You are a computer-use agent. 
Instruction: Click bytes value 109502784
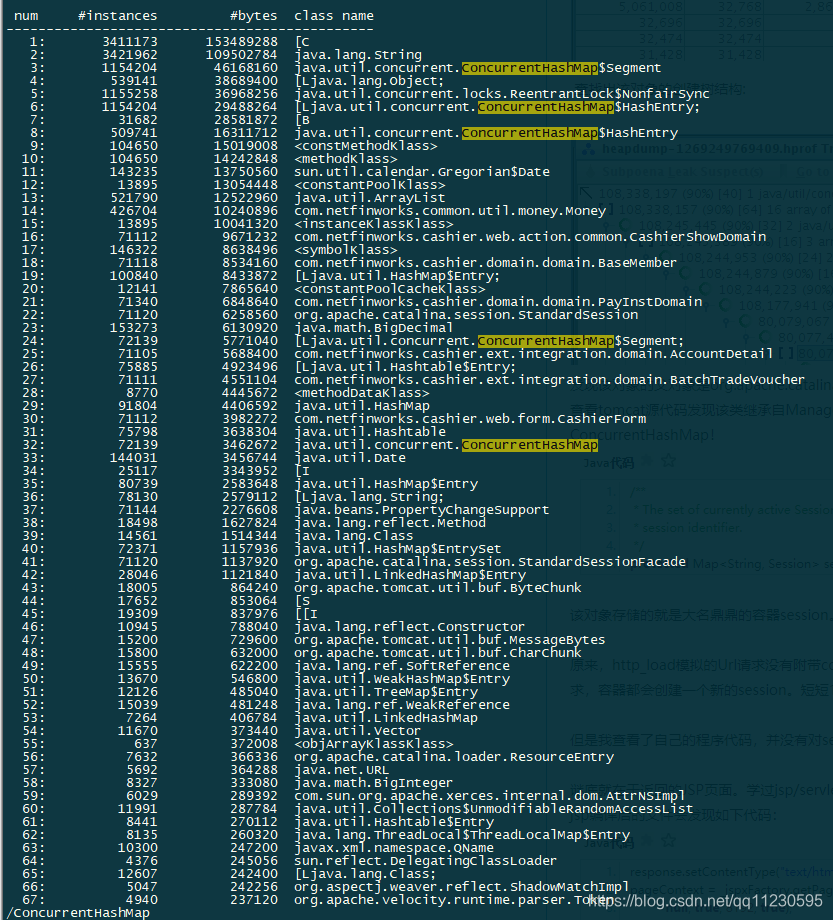pyautogui.click(x=242, y=55)
